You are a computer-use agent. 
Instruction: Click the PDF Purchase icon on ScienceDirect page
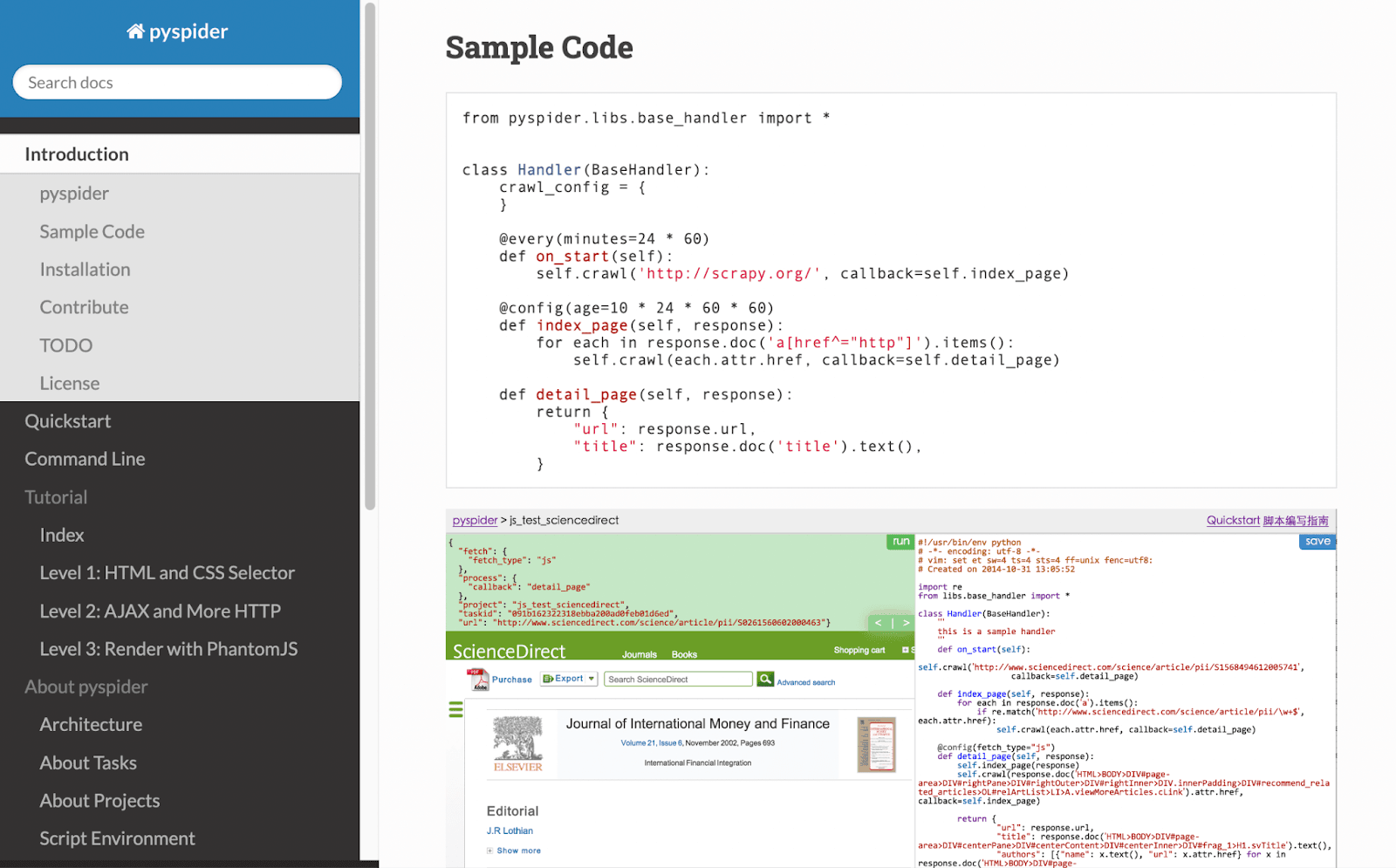479,680
